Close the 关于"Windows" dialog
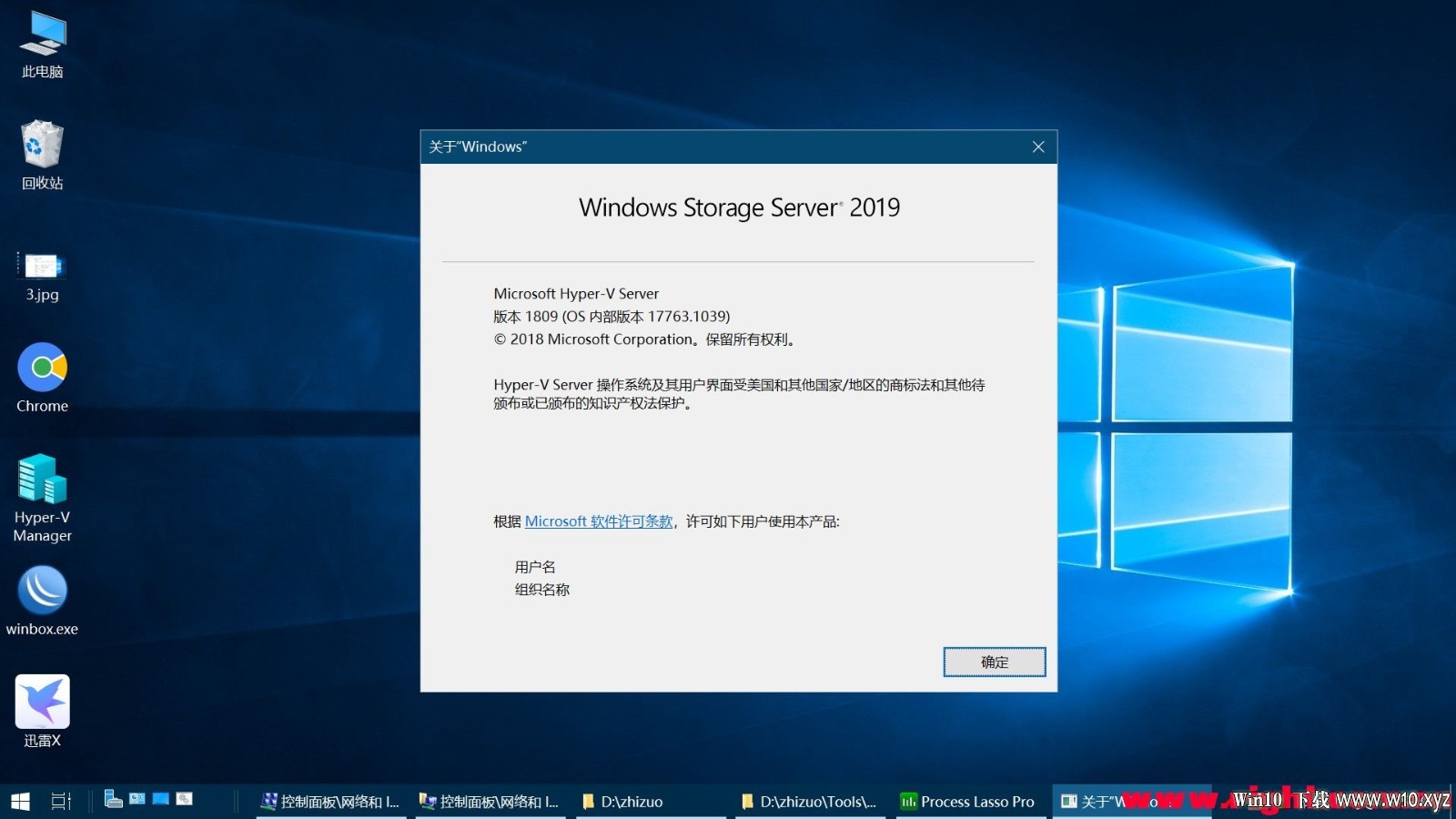The image size is (1456, 819). coord(1038,147)
